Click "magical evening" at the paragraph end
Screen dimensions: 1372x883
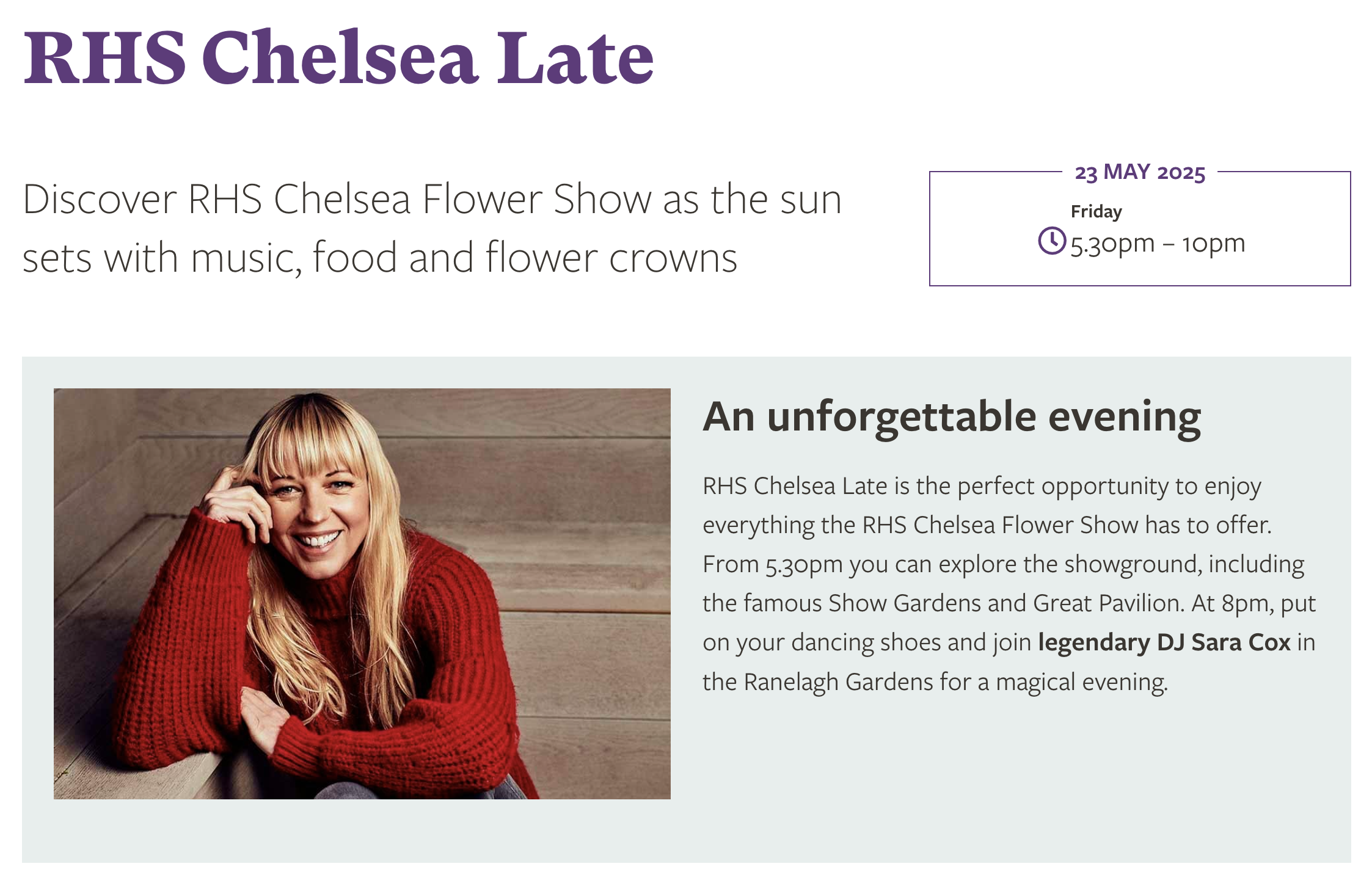pos(1081,681)
